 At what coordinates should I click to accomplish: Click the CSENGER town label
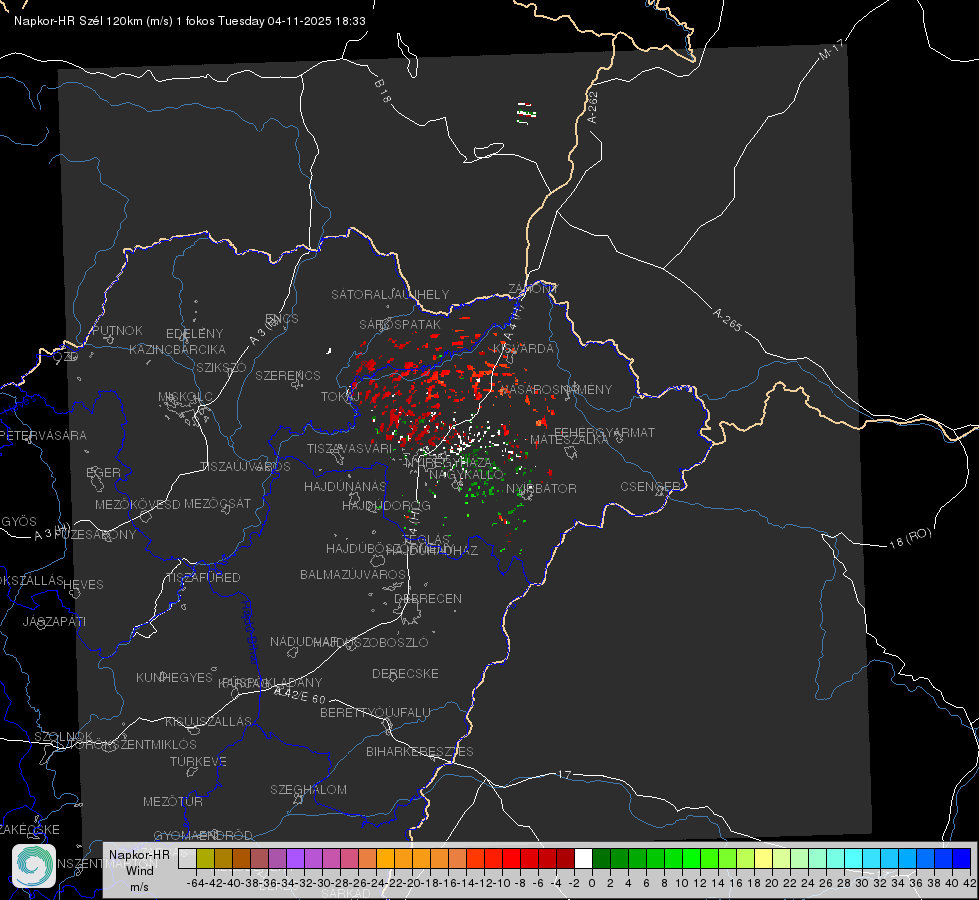(x=650, y=487)
